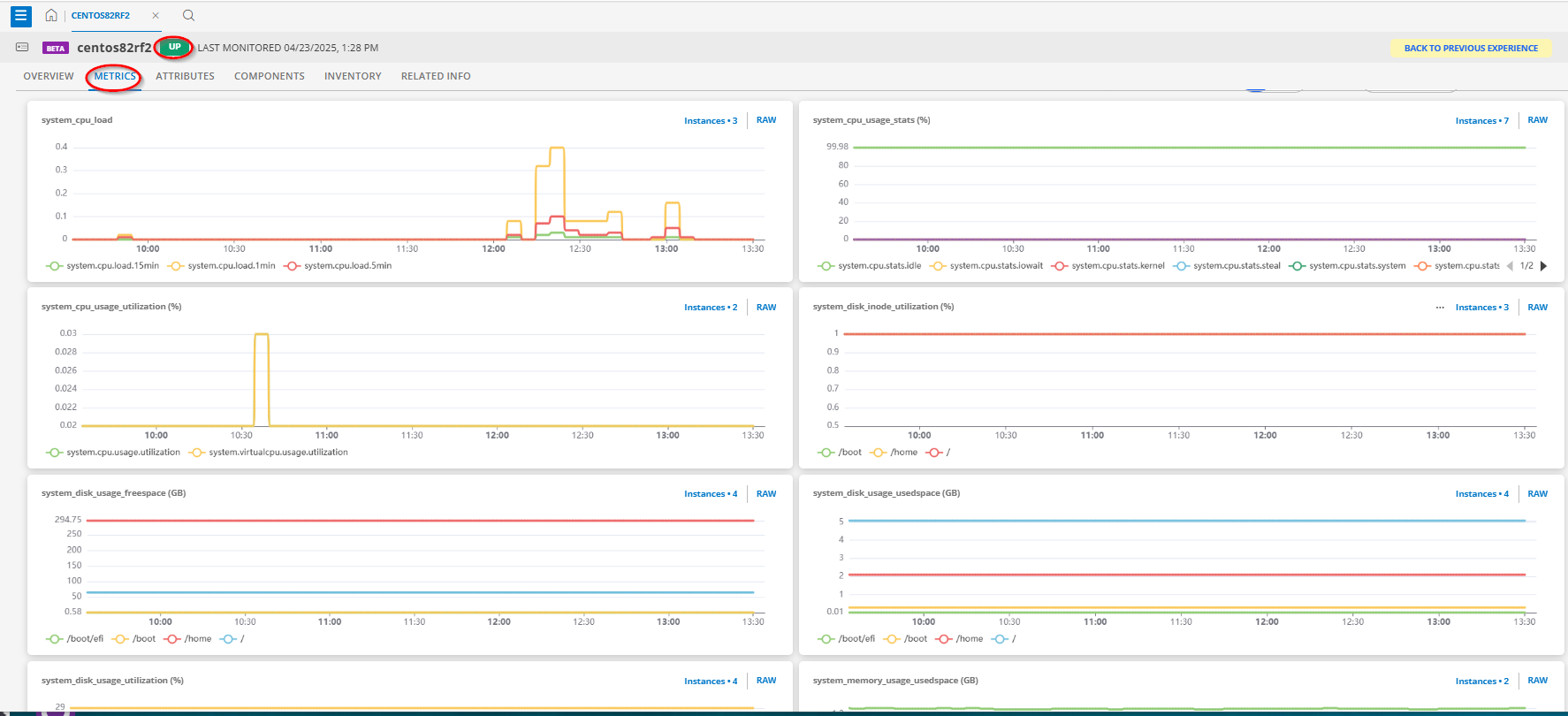Viewport: 1568px width, 716px height.
Task: Toggle /home legend in disk freespace chart
Action: coord(188,638)
